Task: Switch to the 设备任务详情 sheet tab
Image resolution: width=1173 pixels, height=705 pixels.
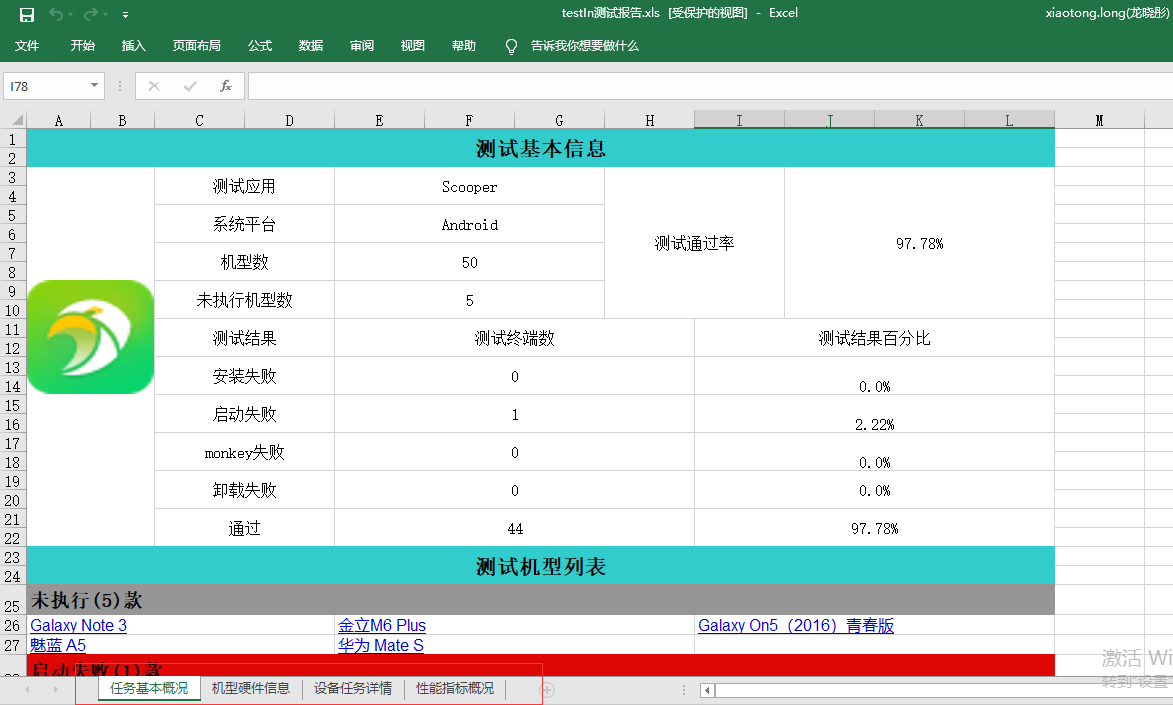Action: [352, 689]
